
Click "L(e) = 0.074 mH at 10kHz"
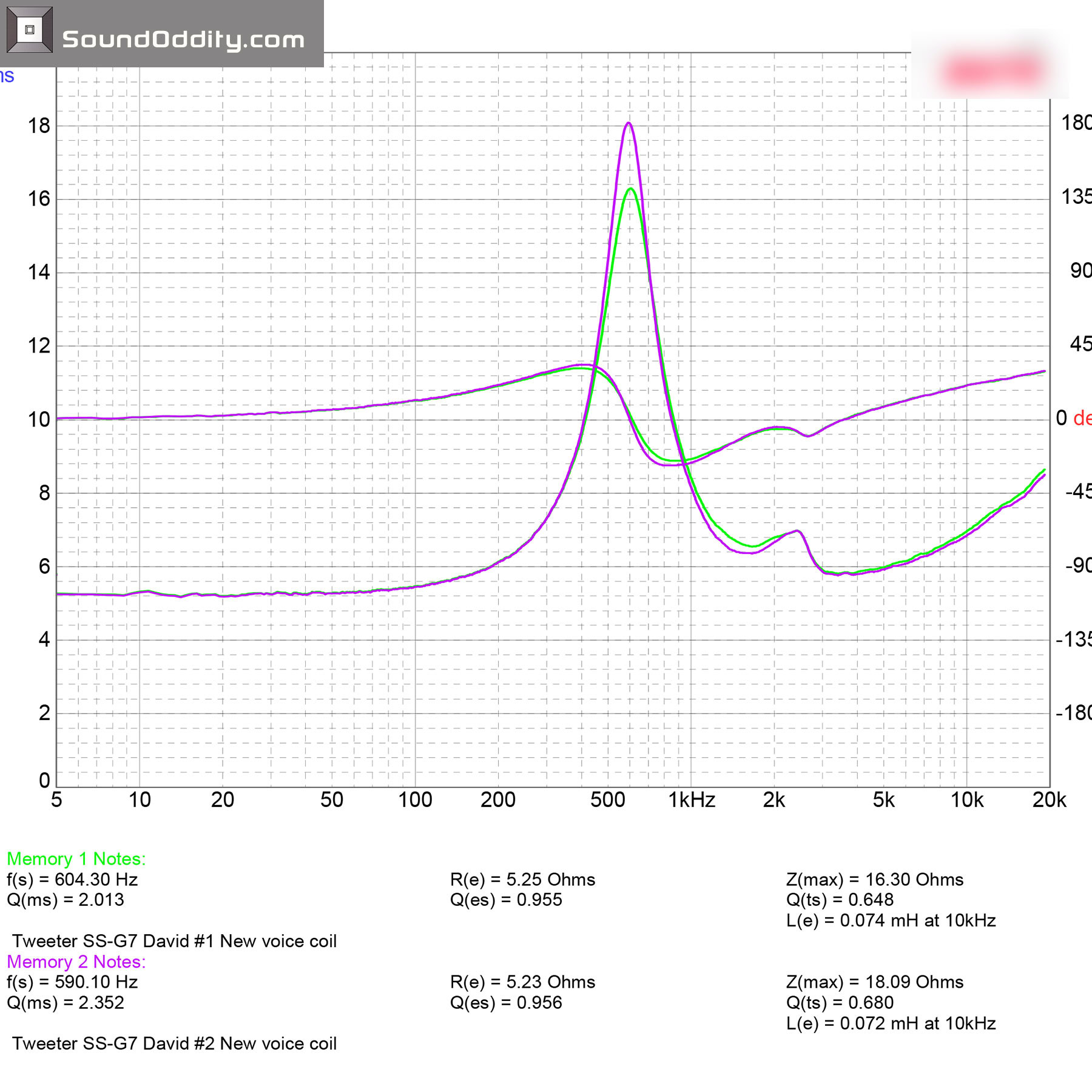click(x=891, y=920)
